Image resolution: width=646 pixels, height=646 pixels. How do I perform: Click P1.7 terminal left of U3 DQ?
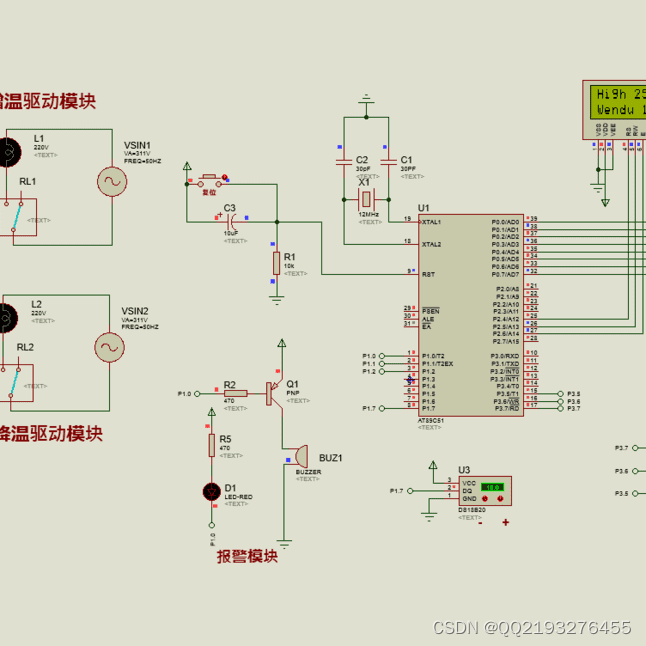tap(410, 491)
